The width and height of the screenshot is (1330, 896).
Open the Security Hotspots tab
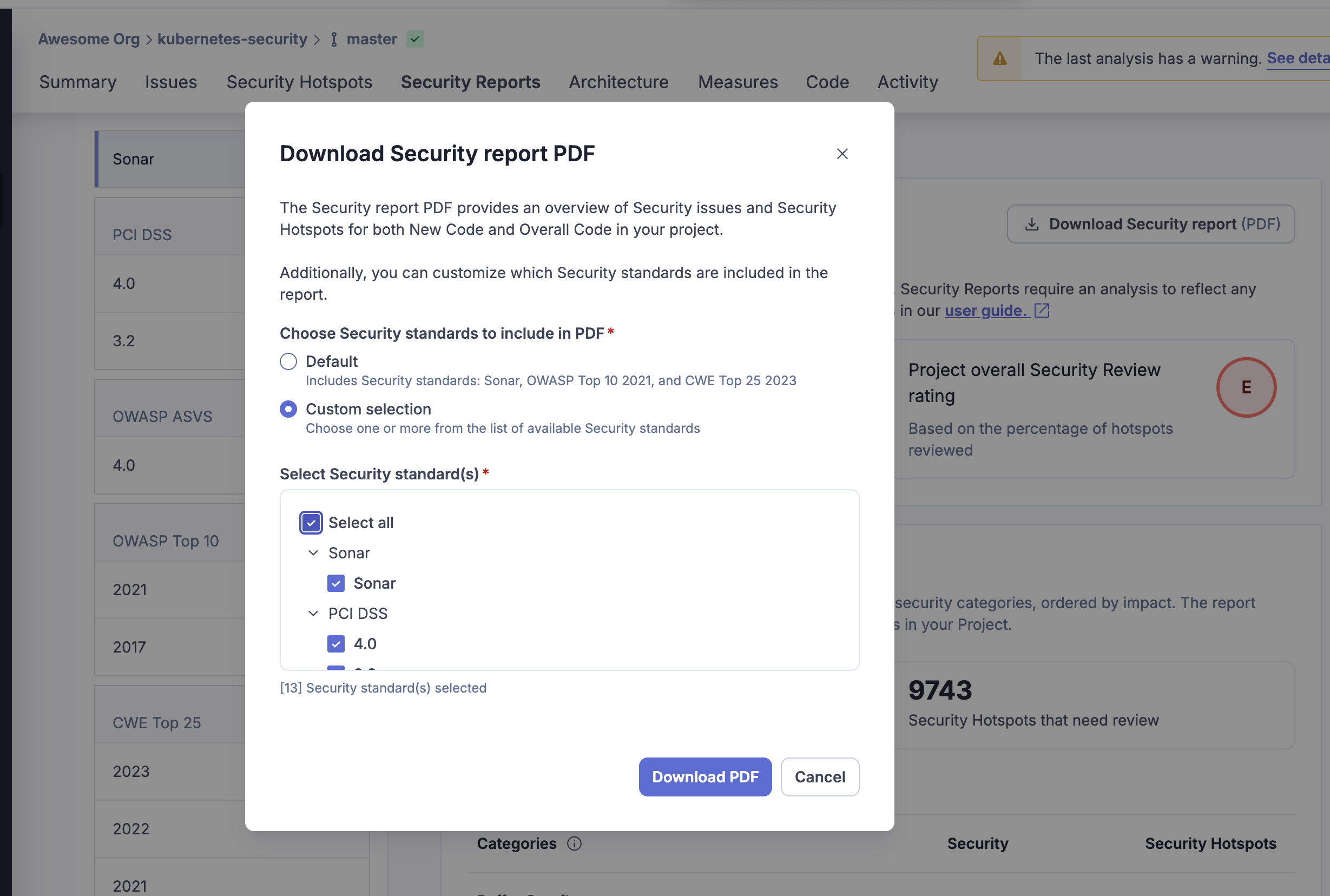[x=299, y=82]
